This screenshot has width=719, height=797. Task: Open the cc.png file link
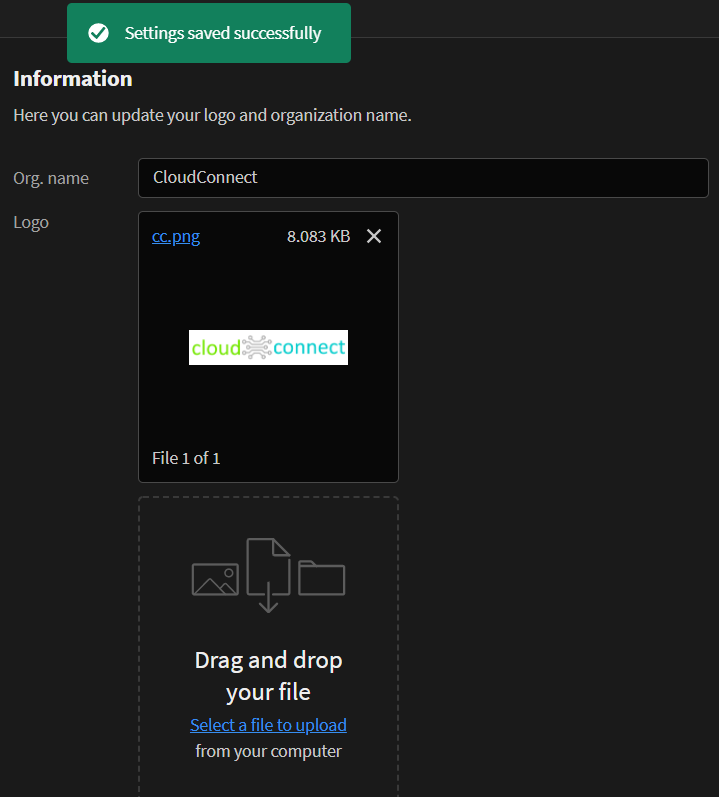[x=176, y=236]
